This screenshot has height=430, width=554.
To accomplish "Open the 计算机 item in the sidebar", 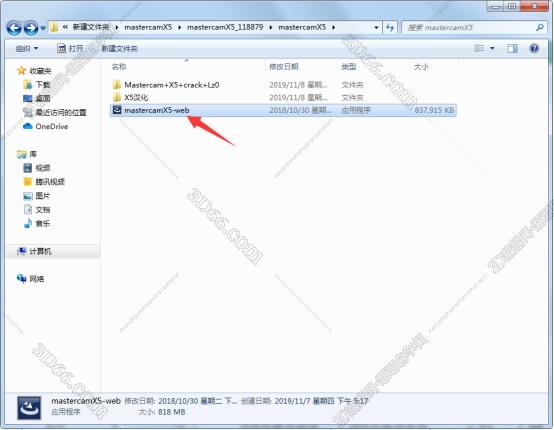I will pos(40,252).
